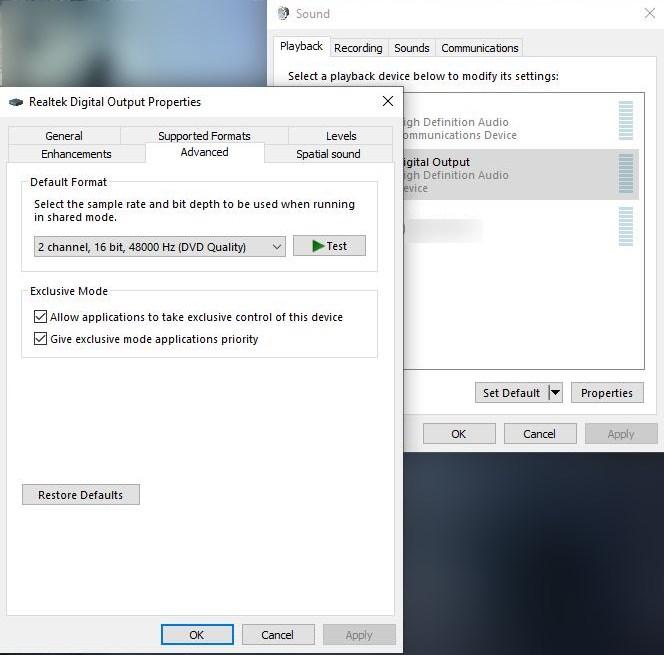Click the Communications Device level meter
Image resolution: width=664 pixels, height=655 pixels.
click(626, 121)
